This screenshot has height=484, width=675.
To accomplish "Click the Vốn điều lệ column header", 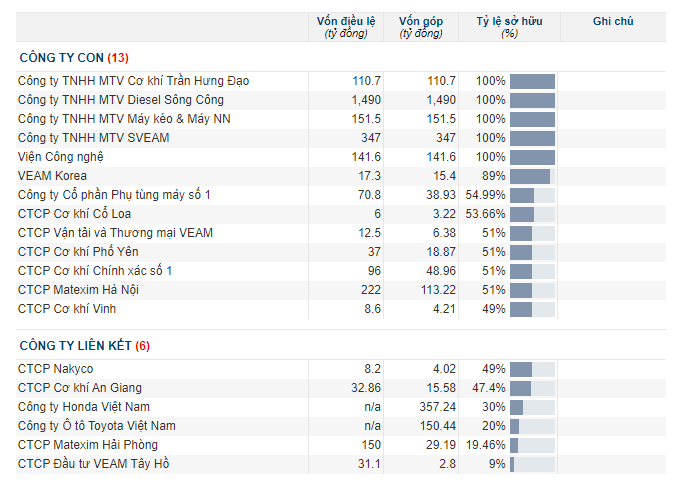I will coord(346,27).
